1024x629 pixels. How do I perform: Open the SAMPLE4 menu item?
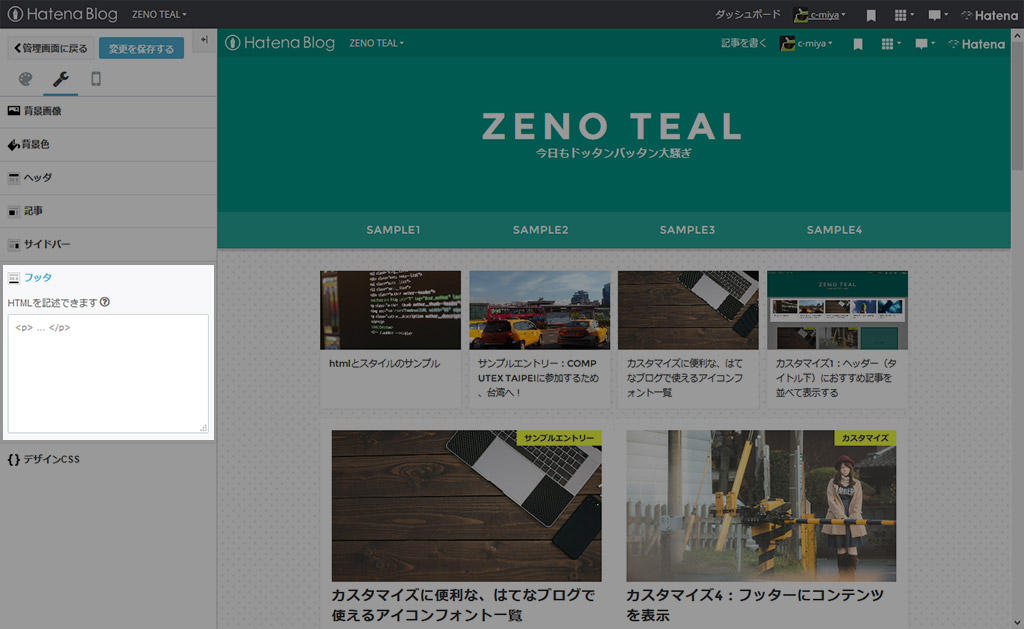[834, 230]
